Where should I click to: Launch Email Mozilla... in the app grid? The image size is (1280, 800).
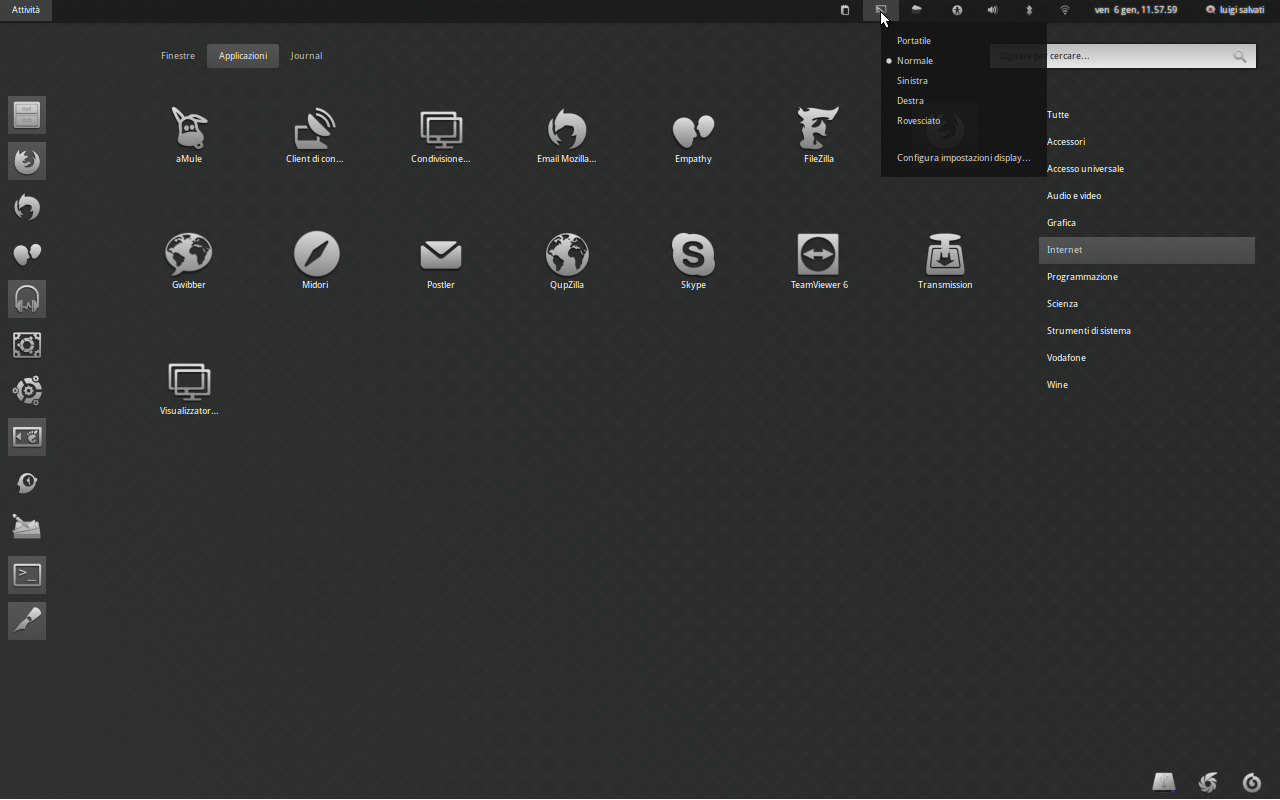click(567, 135)
